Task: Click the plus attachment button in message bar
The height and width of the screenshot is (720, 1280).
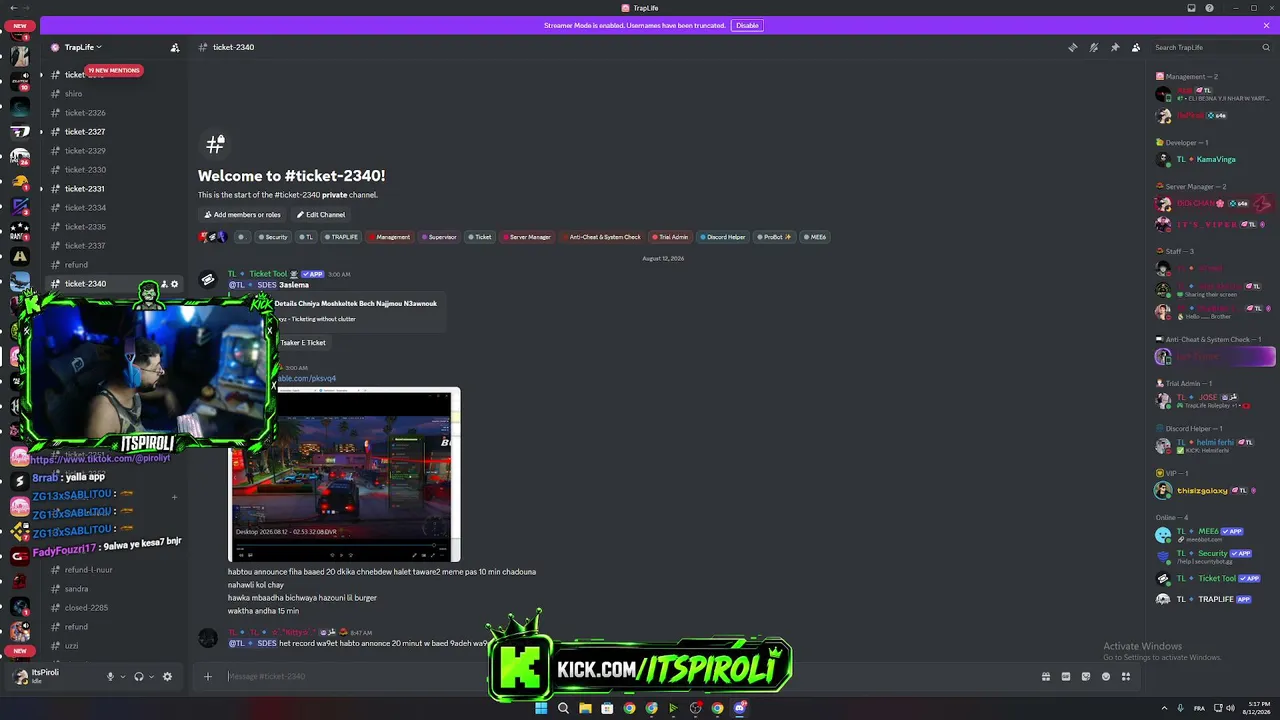Action: coord(208,677)
